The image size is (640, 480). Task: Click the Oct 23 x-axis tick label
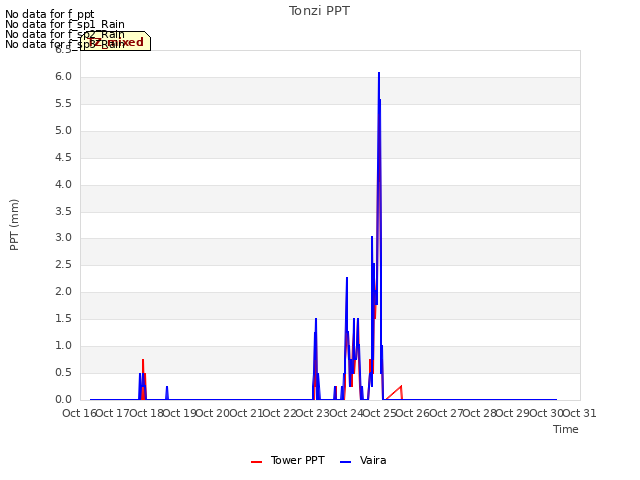pos(313,413)
